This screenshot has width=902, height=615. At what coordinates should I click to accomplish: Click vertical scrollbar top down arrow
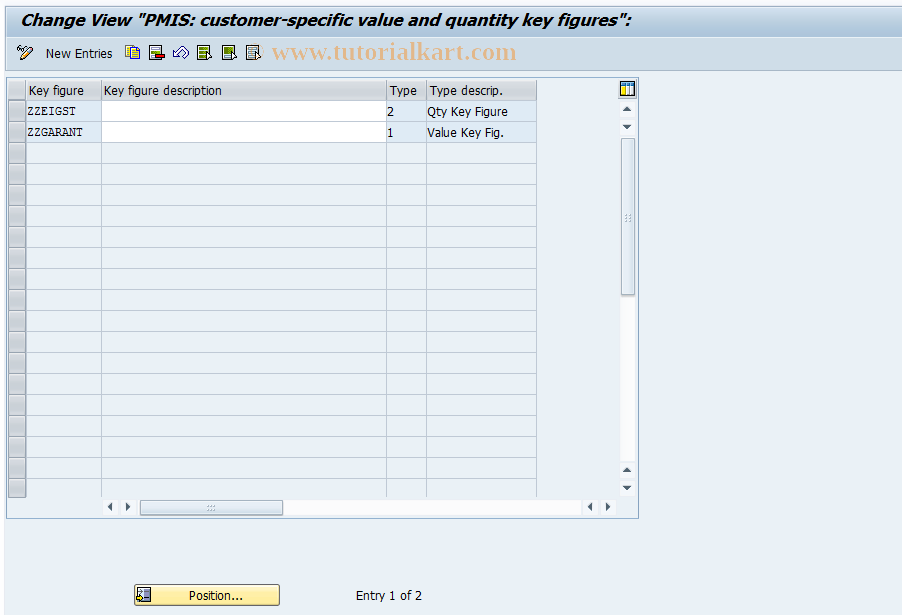point(627,127)
